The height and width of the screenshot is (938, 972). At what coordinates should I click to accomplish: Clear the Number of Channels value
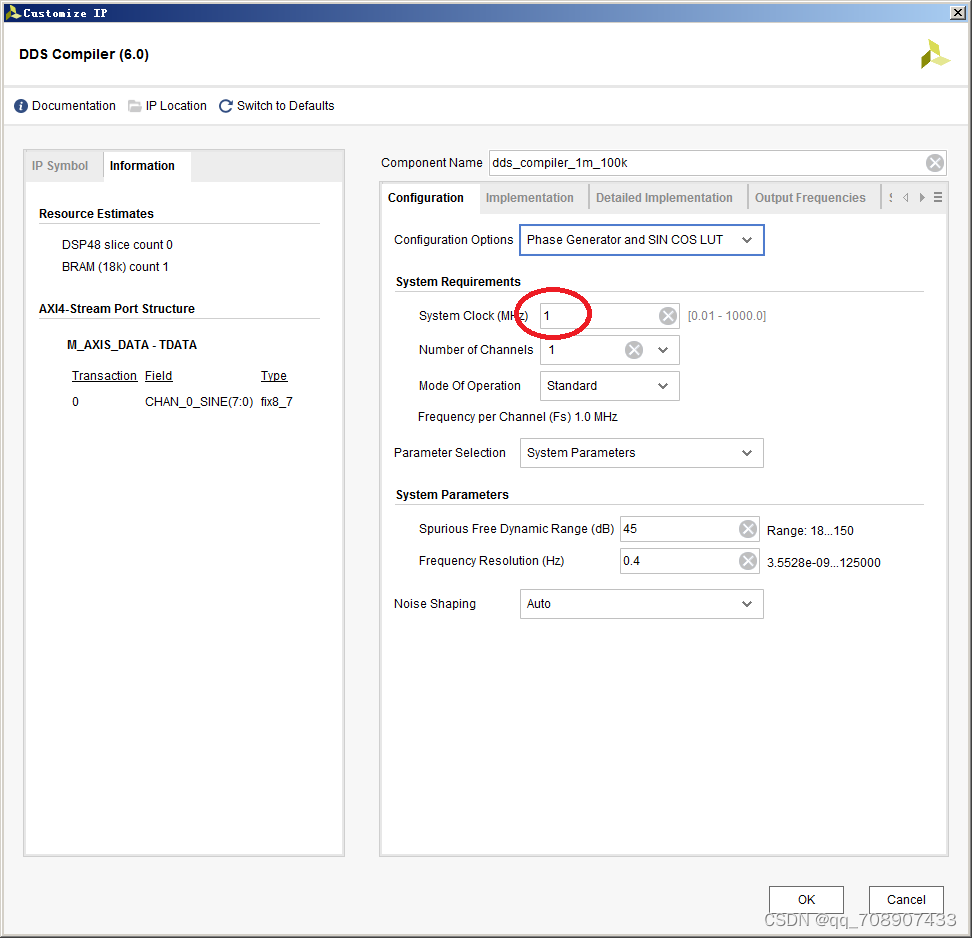634,350
